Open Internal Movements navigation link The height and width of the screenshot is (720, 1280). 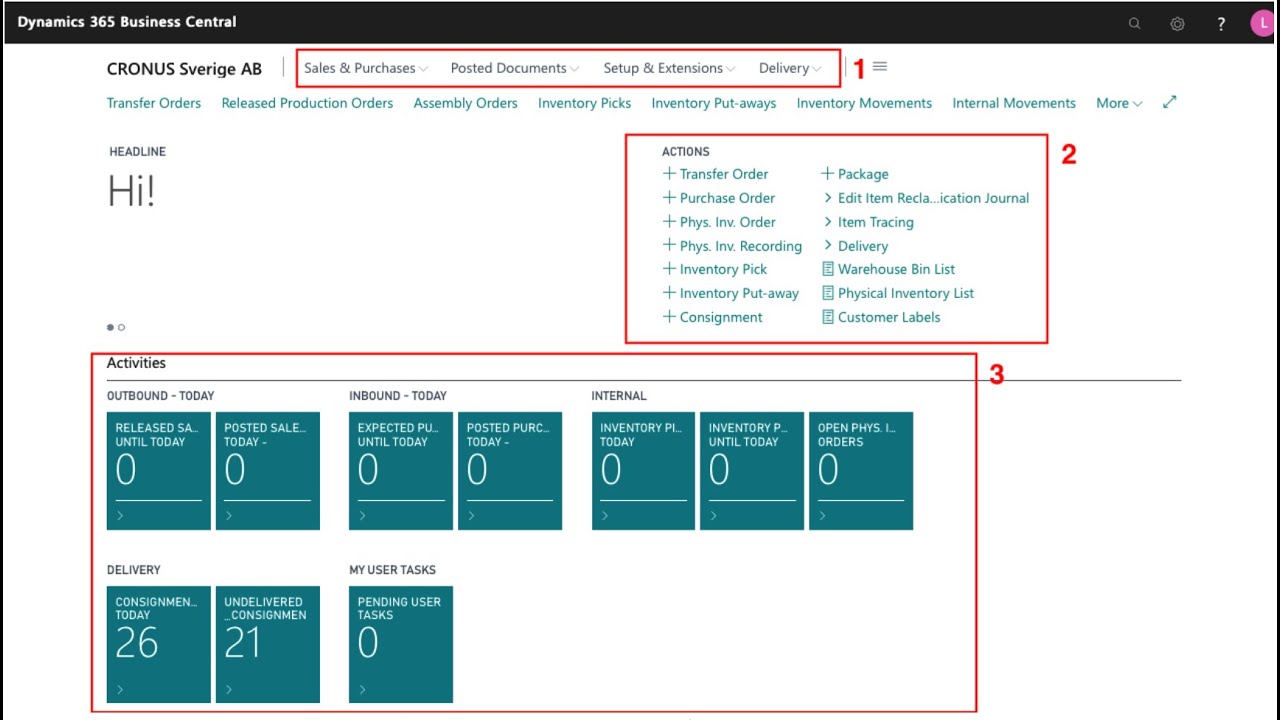pyautogui.click(x=1014, y=103)
